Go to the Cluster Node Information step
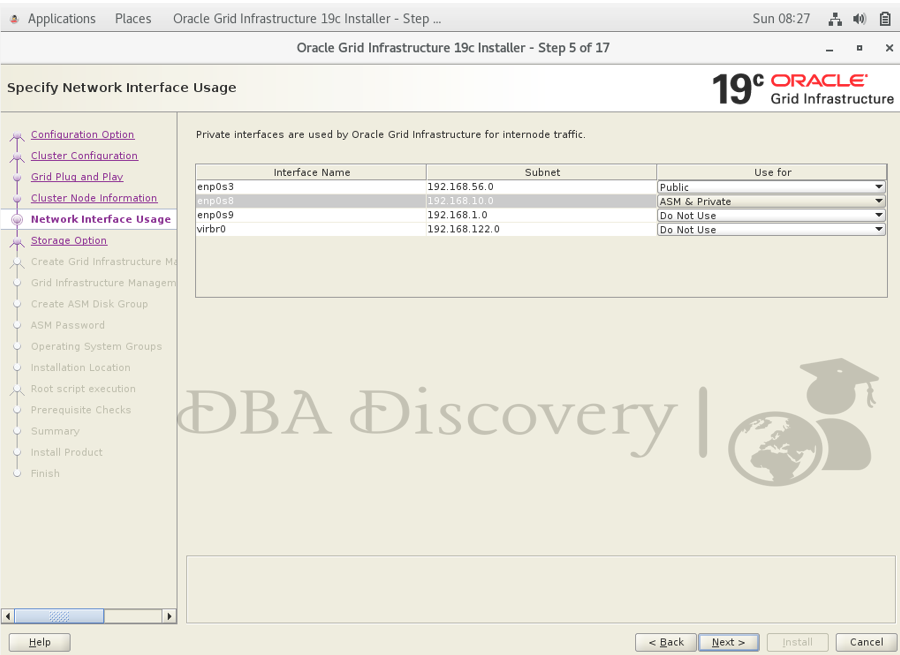Viewport: 900px width, 655px height. (94, 198)
